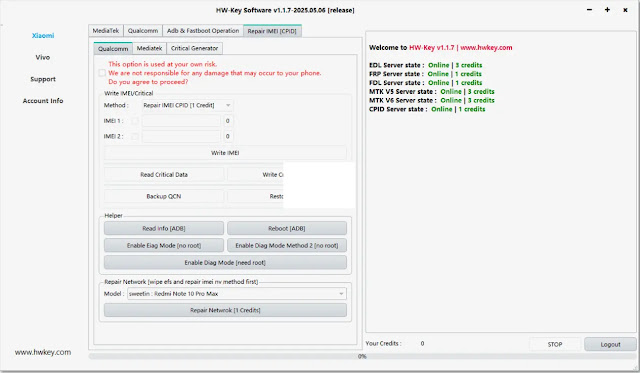The width and height of the screenshot is (640, 373).
Task: Click the STOP button
Action: (555, 344)
